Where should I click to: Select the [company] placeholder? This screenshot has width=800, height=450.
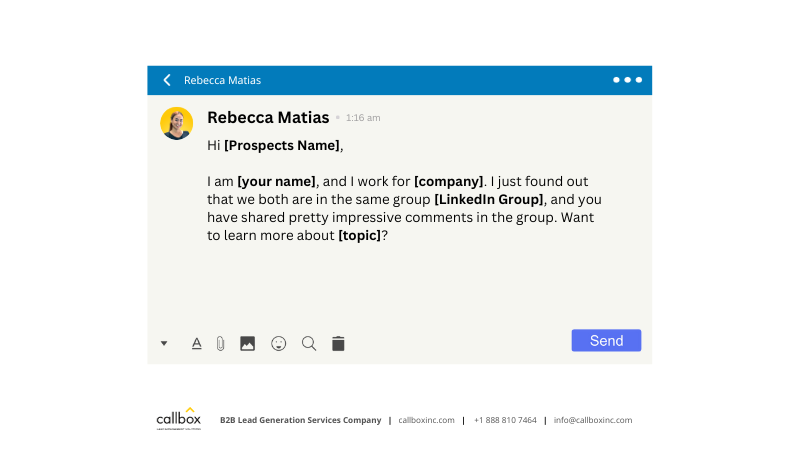448,182
